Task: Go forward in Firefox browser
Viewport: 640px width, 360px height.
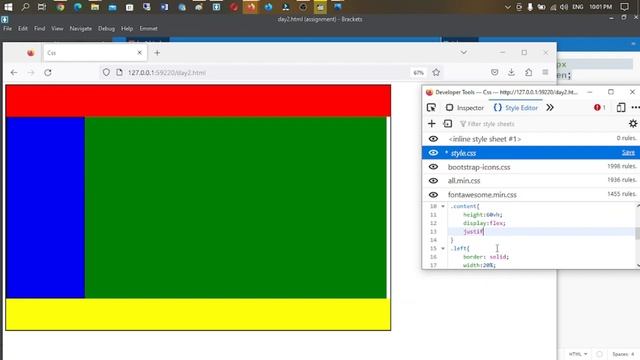Action: (x=31, y=73)
